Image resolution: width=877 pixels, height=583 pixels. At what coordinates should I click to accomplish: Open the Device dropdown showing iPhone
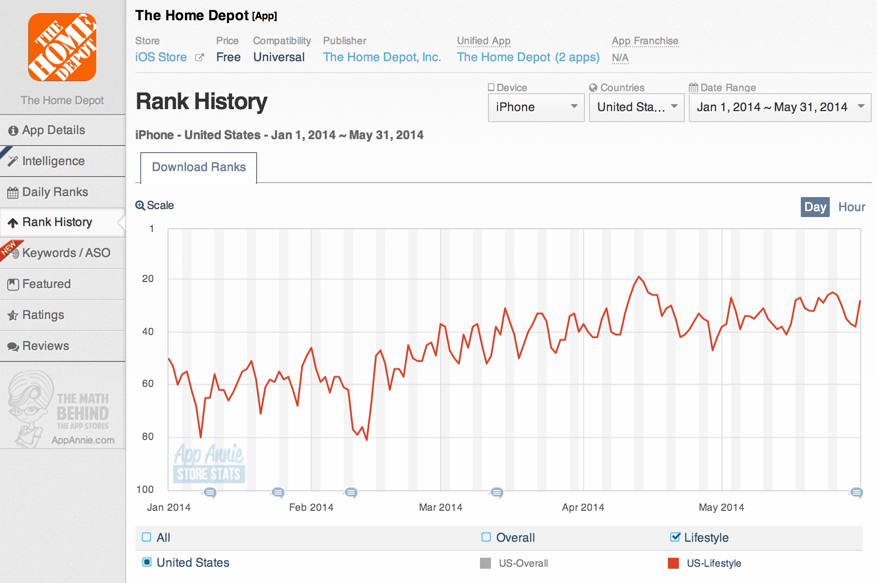click(x=536, y=107)
